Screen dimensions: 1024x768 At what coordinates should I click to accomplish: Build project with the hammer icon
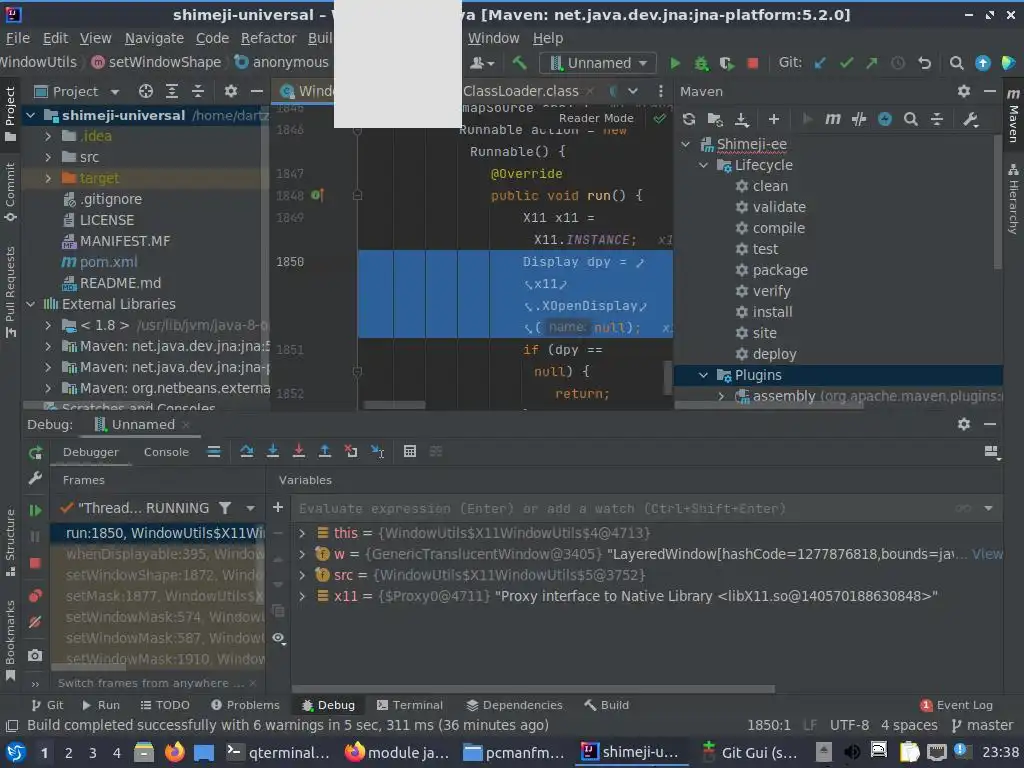(520, 63)
